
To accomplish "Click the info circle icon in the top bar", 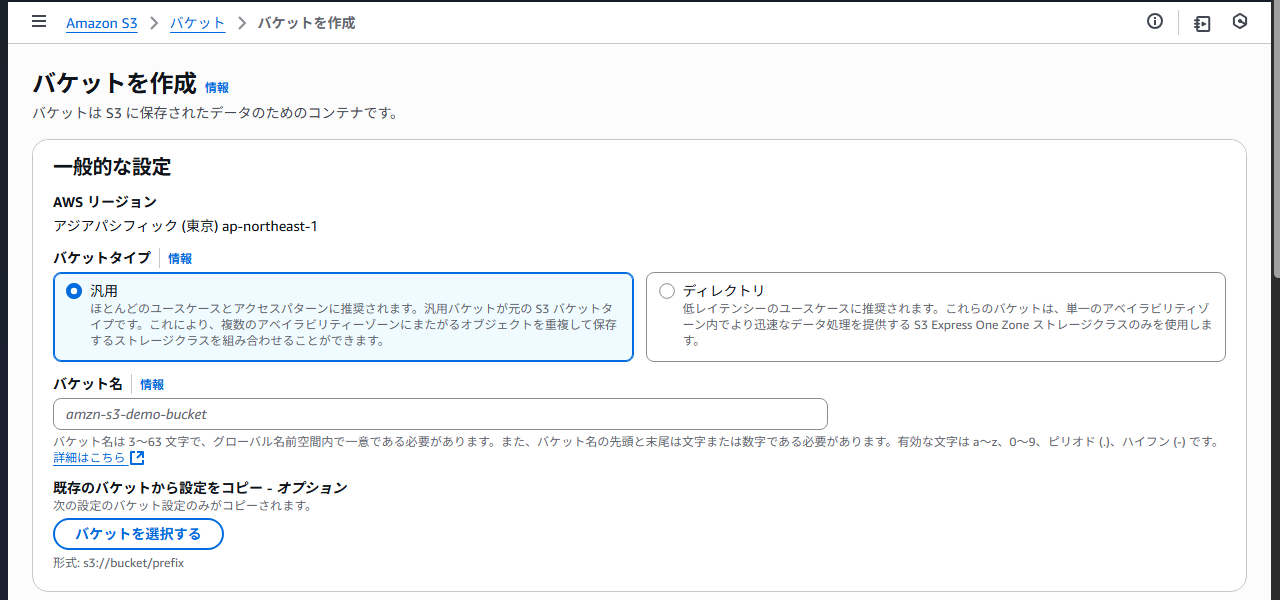I will [x=1155, y=21].
